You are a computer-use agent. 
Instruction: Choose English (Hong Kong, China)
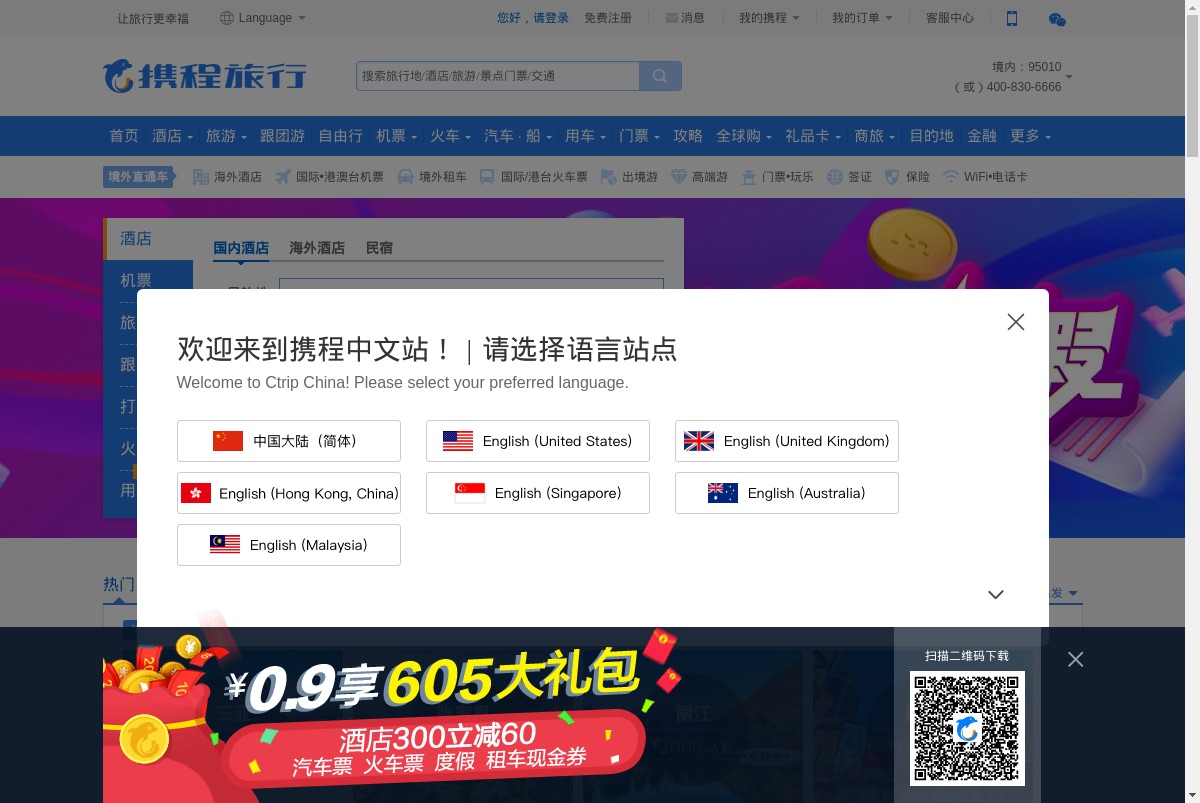pos(289,493)
